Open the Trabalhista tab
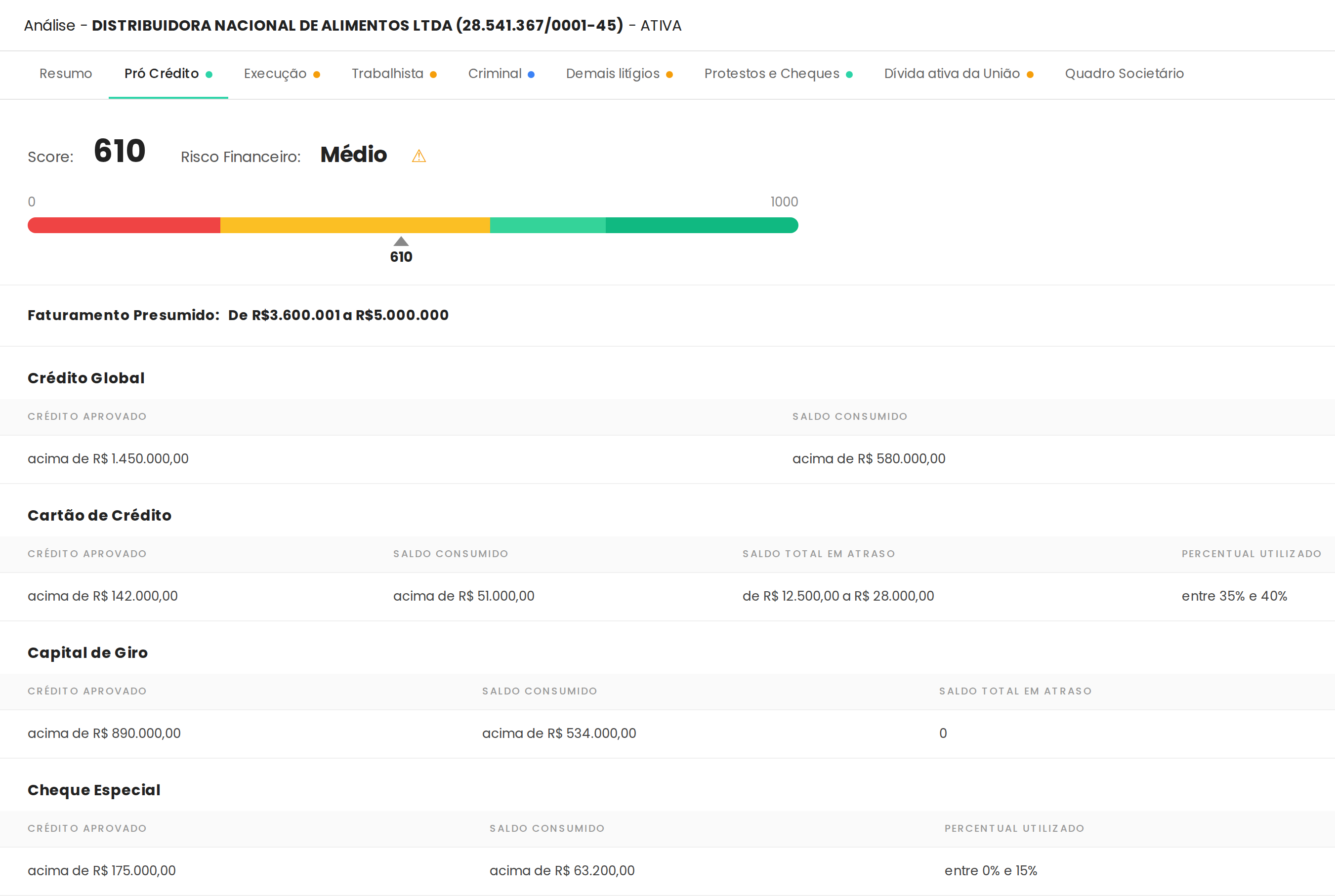Screen dimensions: 1335x896 click(387, 74)
